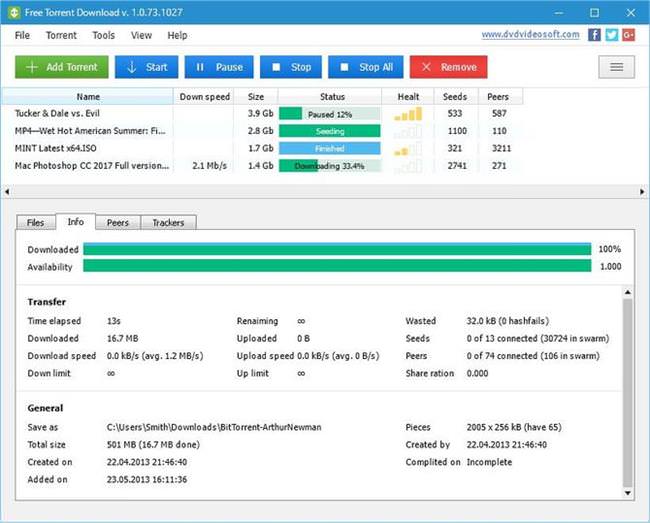Open the Google Plus icon link
The image size is (650, 523).
point(628,35)
